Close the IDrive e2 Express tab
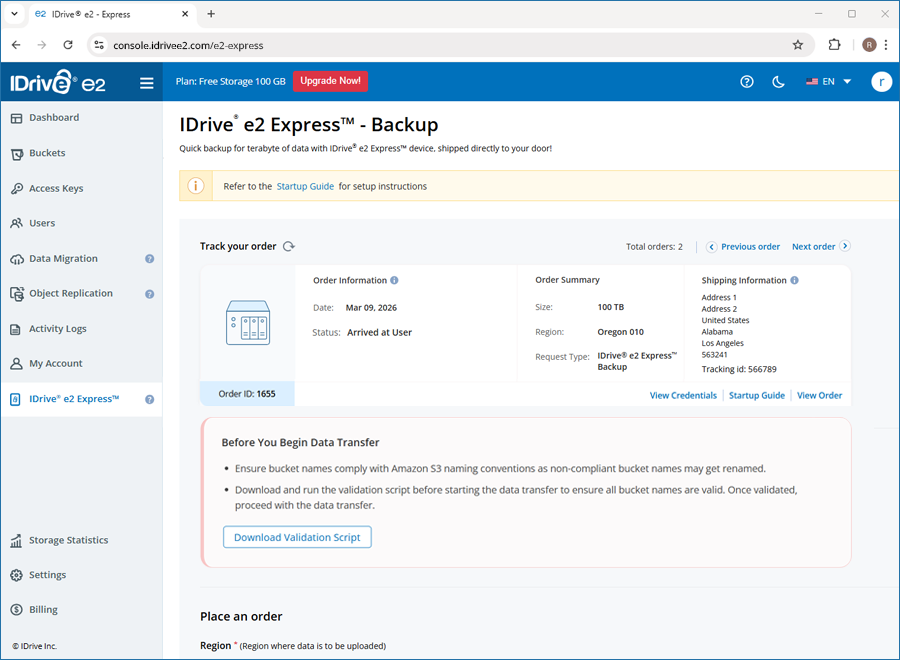Screen dimensions: 900x660 [x=185, y=14]
